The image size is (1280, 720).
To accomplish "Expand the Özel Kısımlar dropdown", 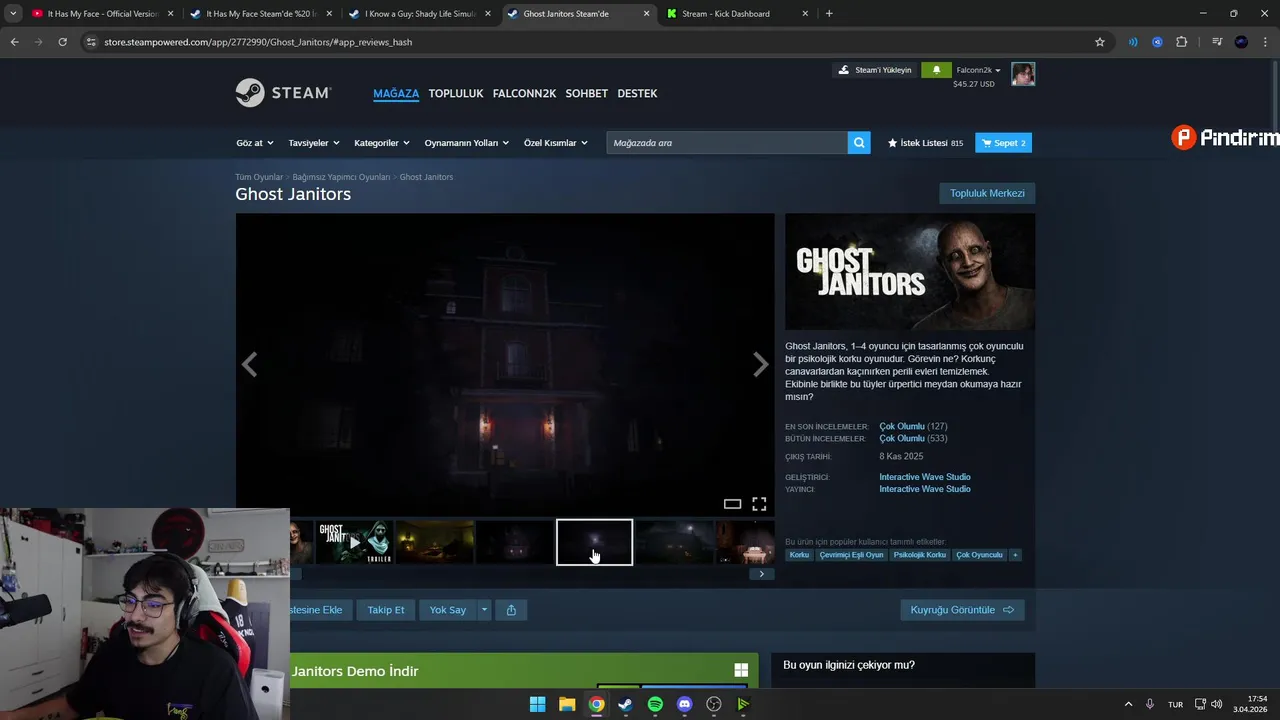I will tap(556, 143).
